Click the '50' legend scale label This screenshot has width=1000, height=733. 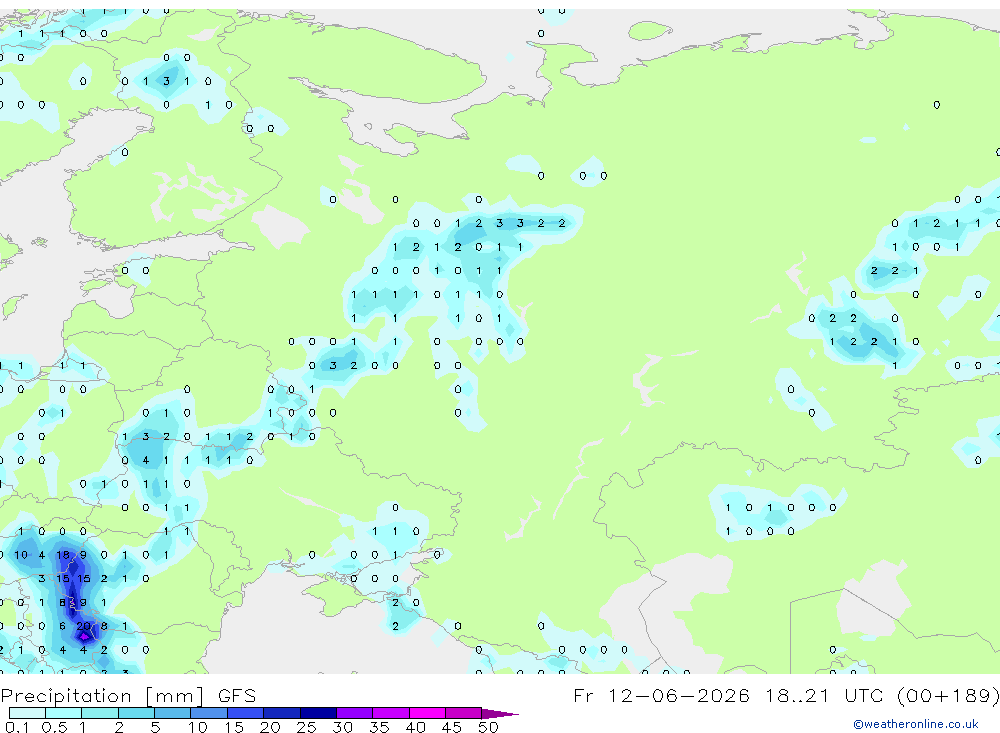pyautogui.click(x=488, y=727)
